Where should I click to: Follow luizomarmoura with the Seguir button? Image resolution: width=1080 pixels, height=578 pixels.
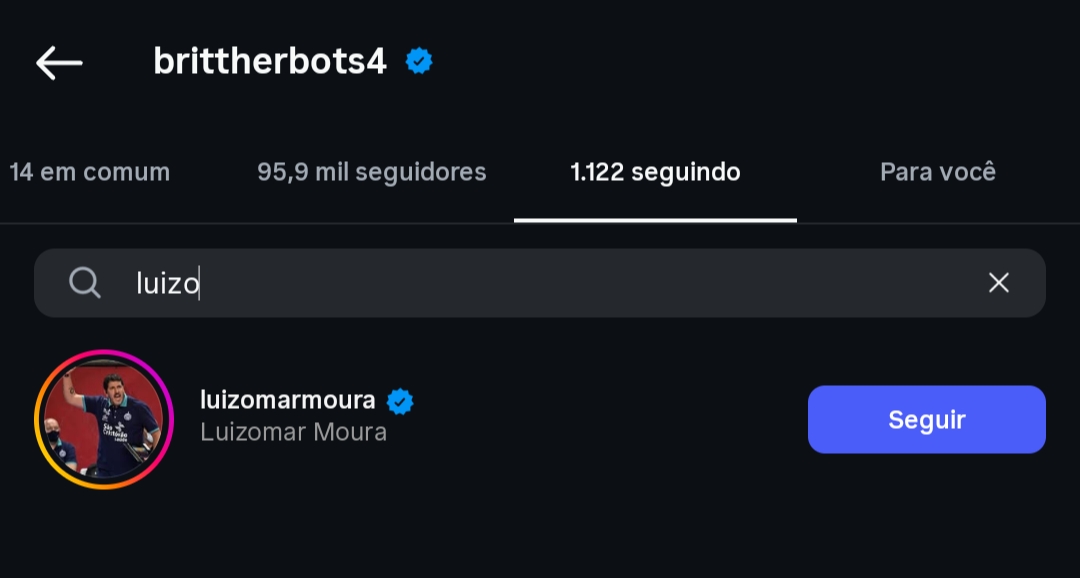click(926, 419)
